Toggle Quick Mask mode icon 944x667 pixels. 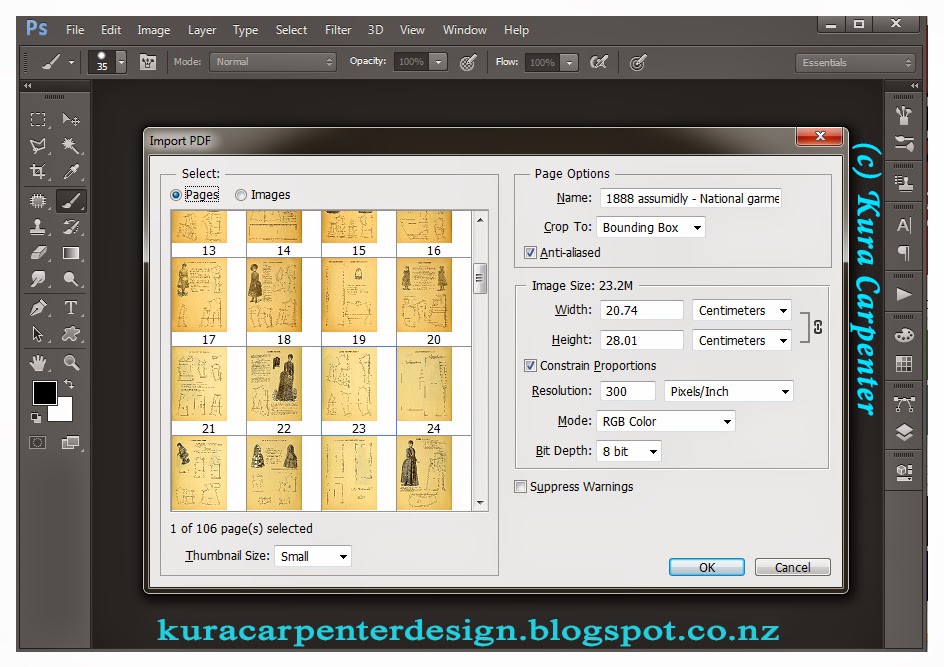37,443
